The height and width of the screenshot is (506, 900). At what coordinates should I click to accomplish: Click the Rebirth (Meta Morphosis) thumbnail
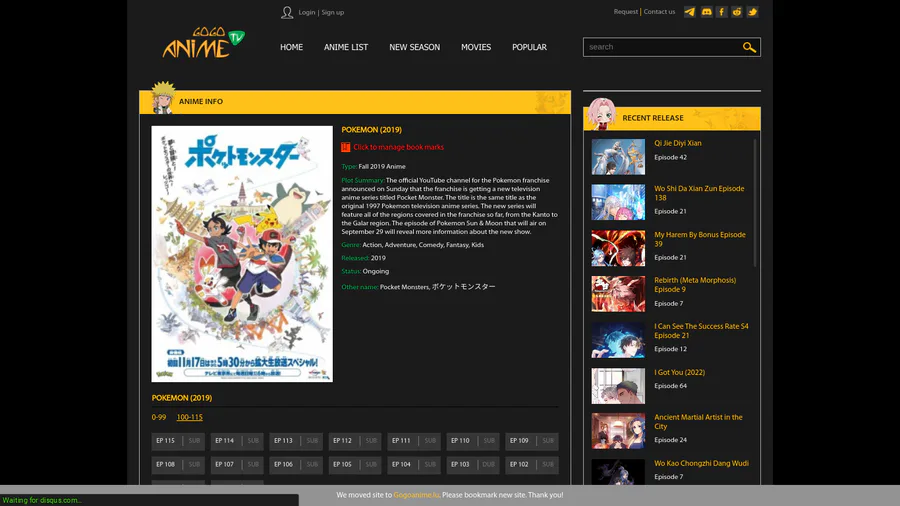pos(618,294)
